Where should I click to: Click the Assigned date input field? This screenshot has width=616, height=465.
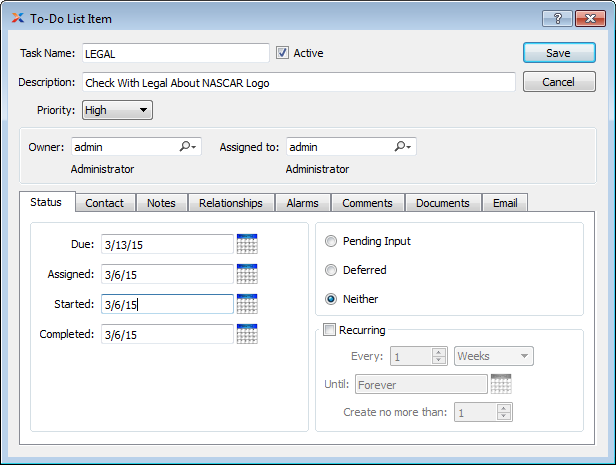(167, 274)
